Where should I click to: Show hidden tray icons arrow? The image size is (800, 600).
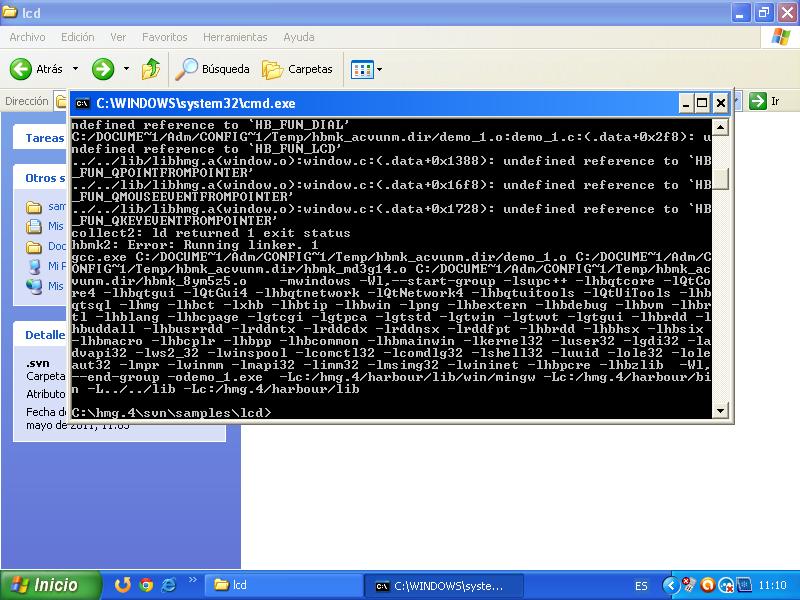tap(670, 585)
